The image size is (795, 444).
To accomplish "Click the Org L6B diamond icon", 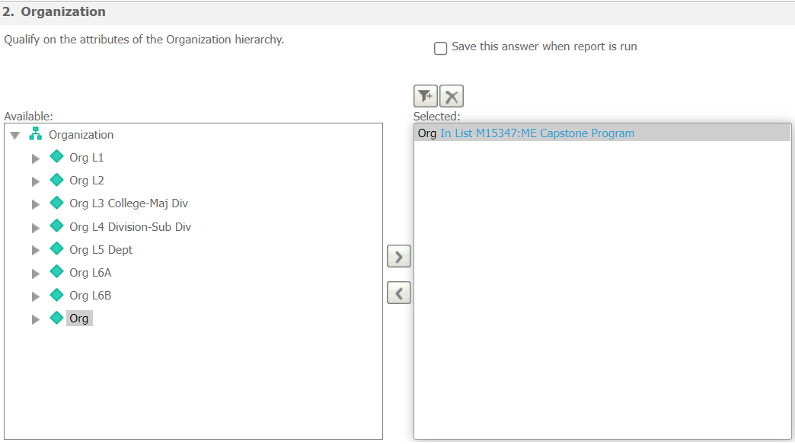I will click(x=57, y=294).
